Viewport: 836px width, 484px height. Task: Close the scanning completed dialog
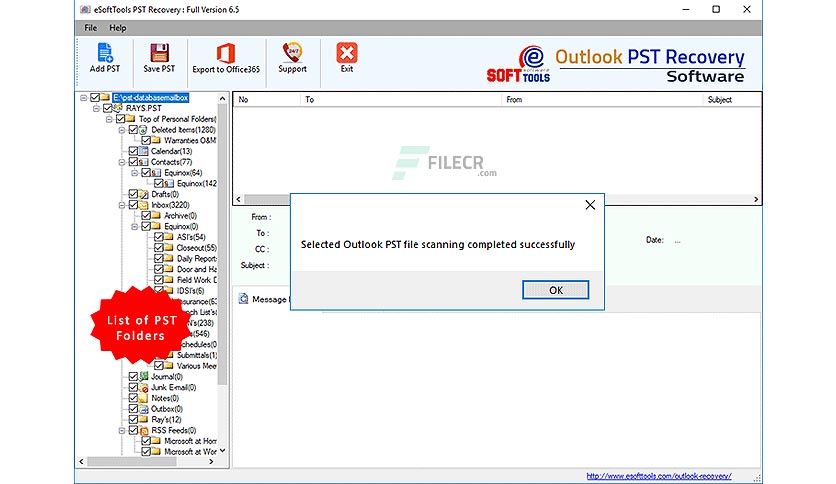(x=590, y=205)
